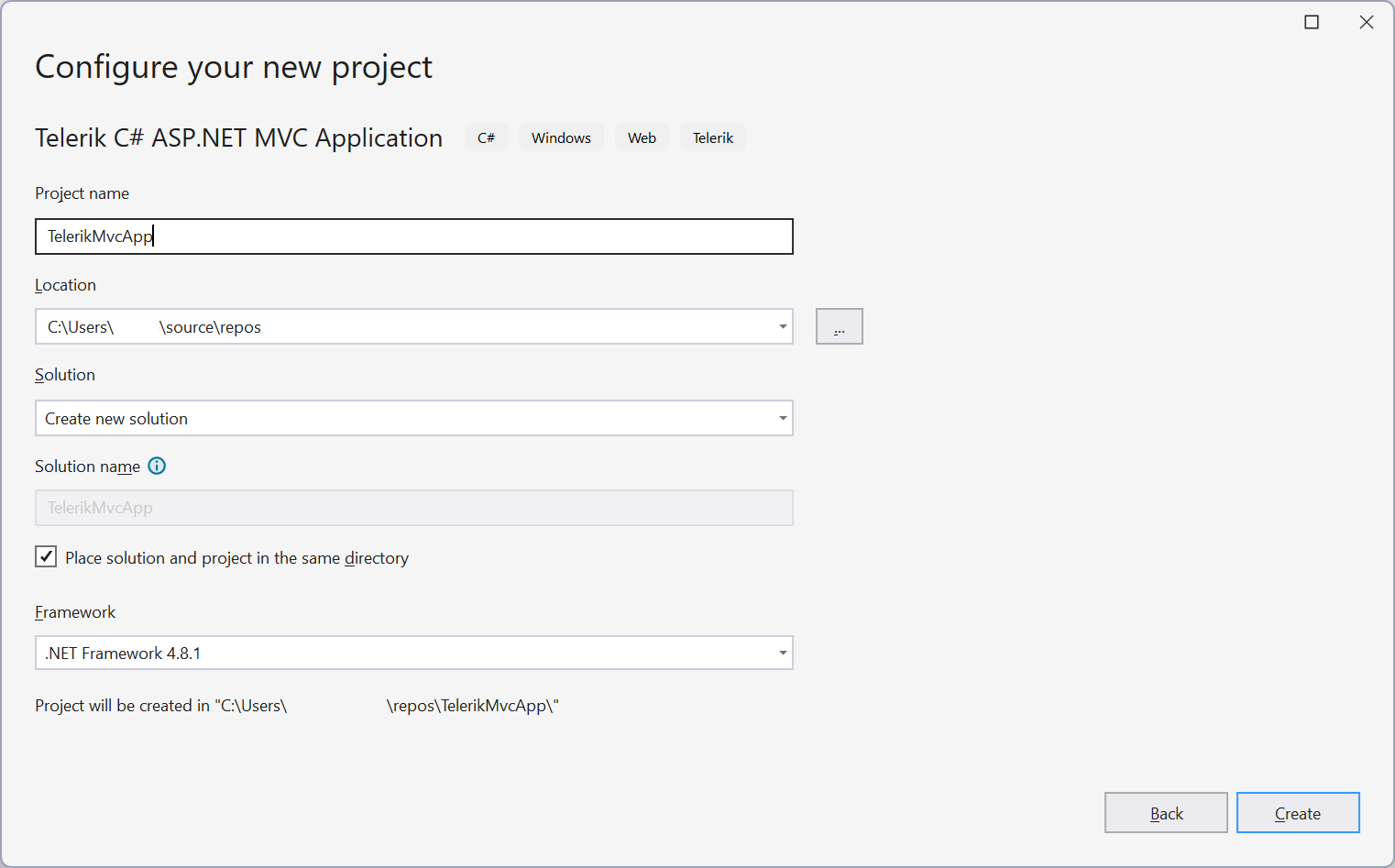Click the Telerik C# ASP.NET MVC Application heading
Image resolution: width=1395 pixels, height=868 pixels.
click(x=238, y=137)
